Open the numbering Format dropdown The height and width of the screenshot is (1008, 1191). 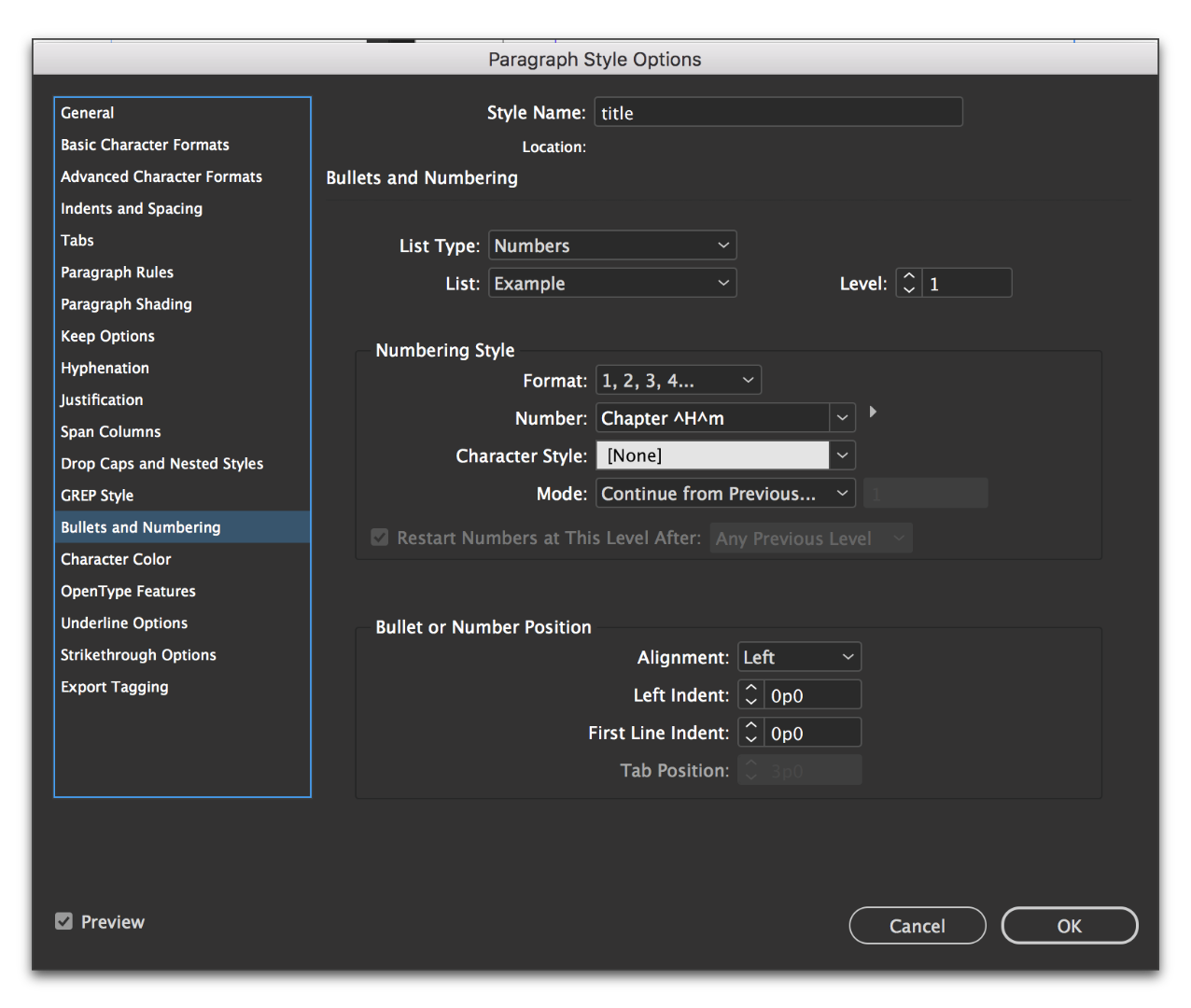pos(679,381)
